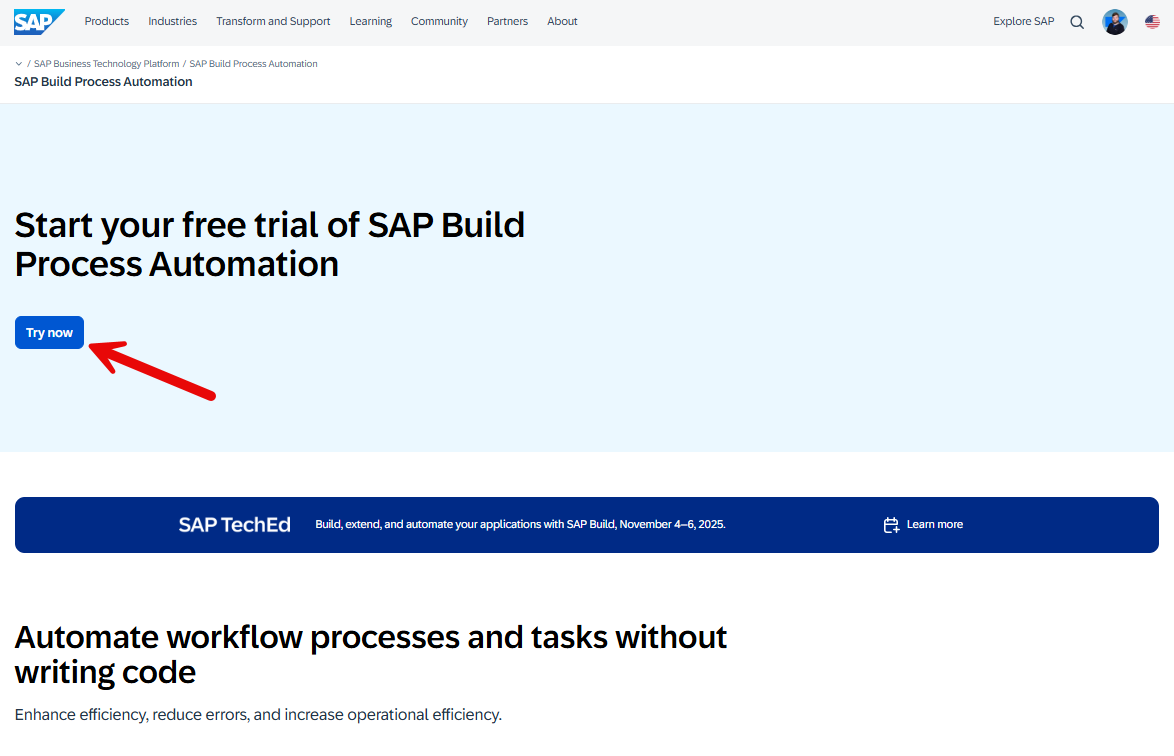Open the Products menu

pyautogui.click(x=106, y=21)
